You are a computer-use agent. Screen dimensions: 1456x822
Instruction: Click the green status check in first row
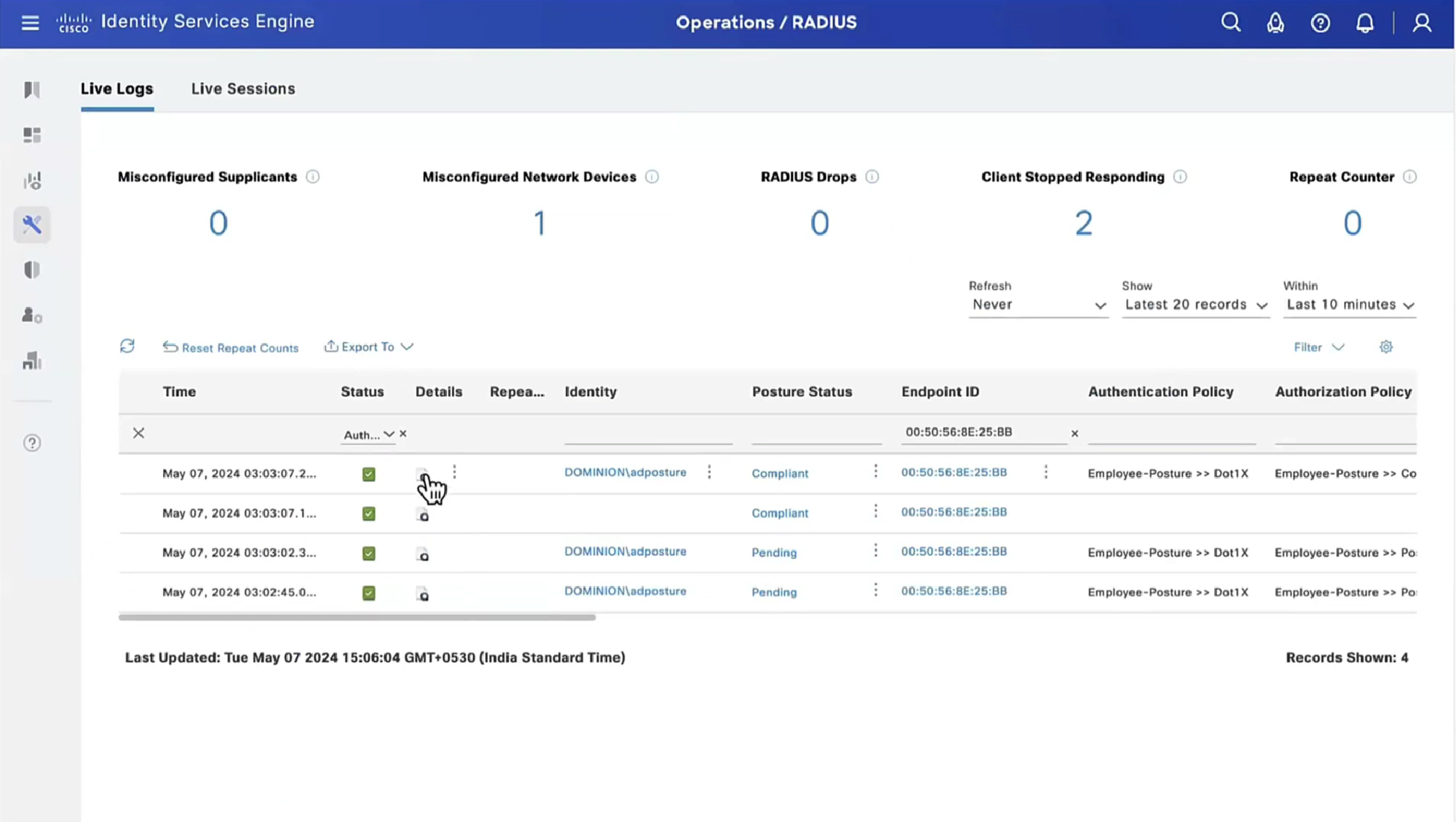[368, 474]
